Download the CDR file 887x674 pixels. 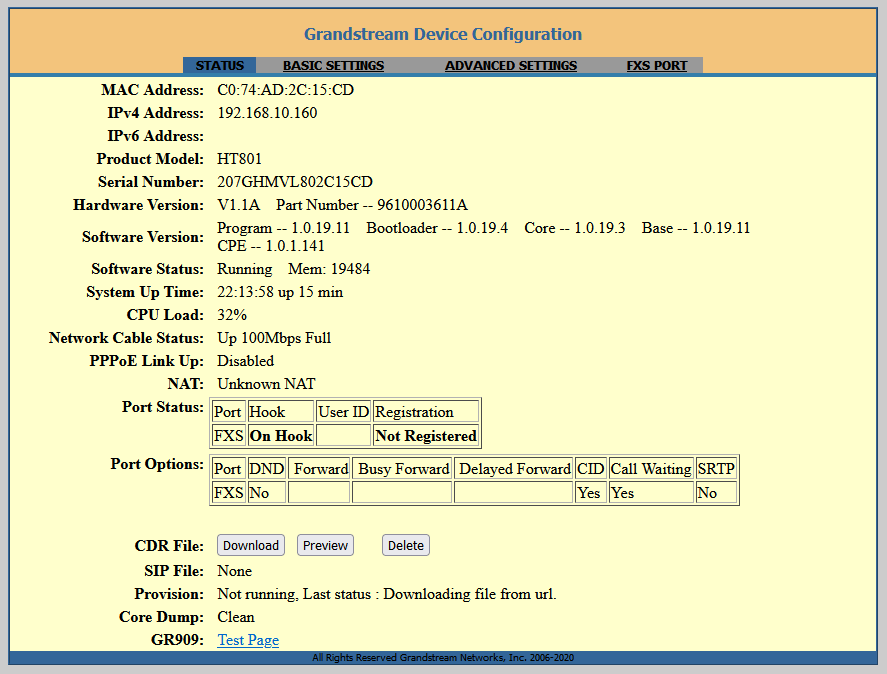251,545
